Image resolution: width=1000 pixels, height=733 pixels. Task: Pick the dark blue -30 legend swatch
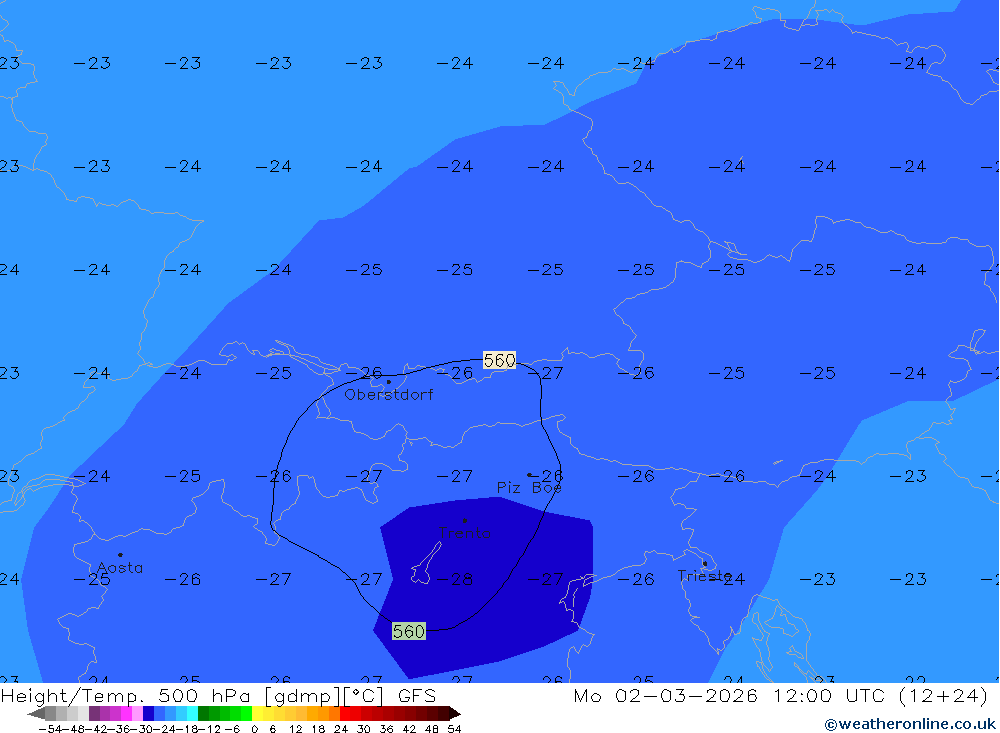[x=148, y=713]
